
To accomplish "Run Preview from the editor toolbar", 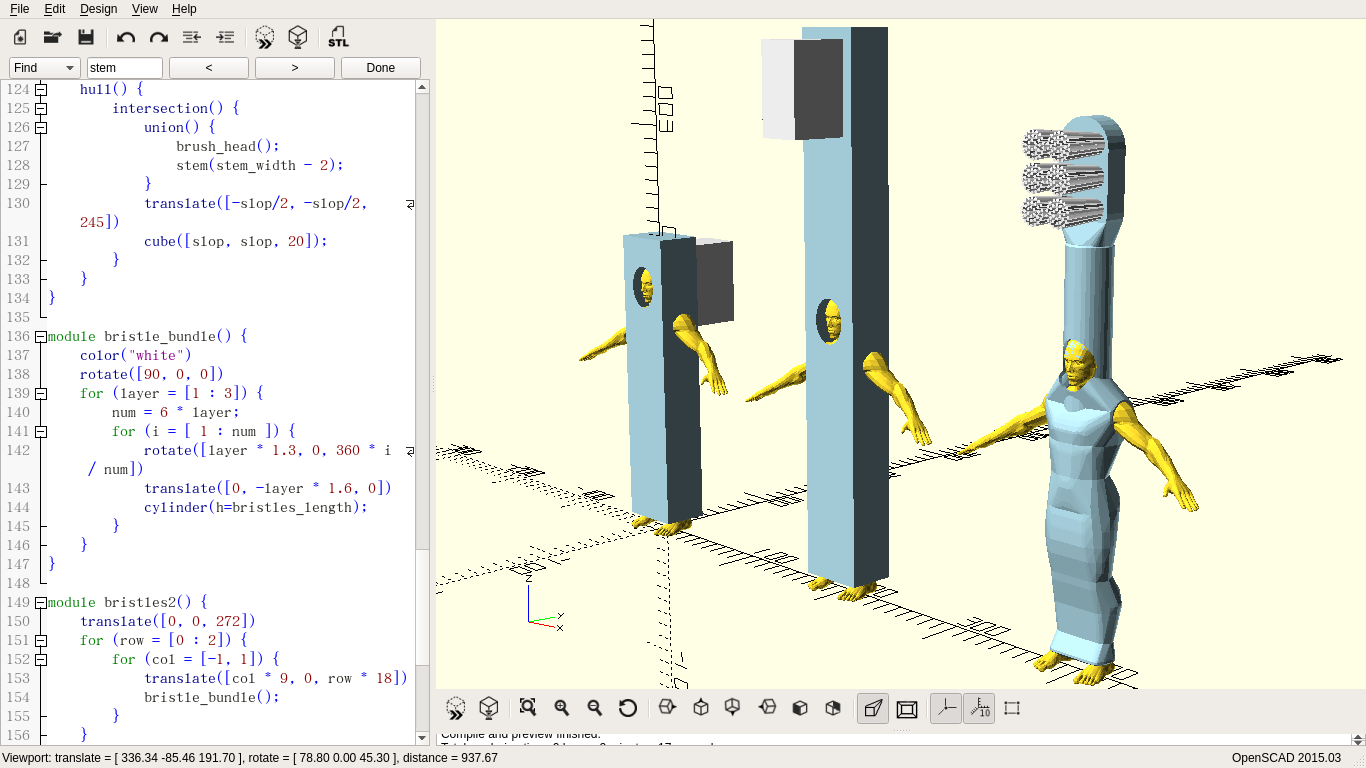I will 265,37.
